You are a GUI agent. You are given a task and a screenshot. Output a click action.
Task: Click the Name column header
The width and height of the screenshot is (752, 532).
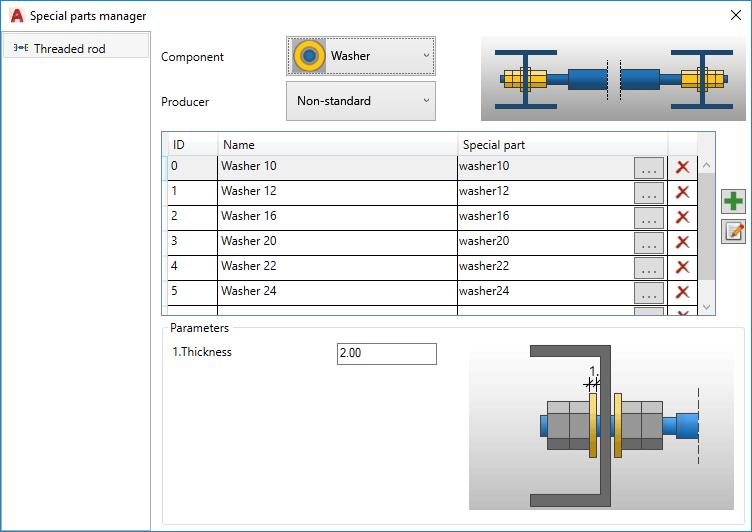pyautogui.click(x=337, y=144)
